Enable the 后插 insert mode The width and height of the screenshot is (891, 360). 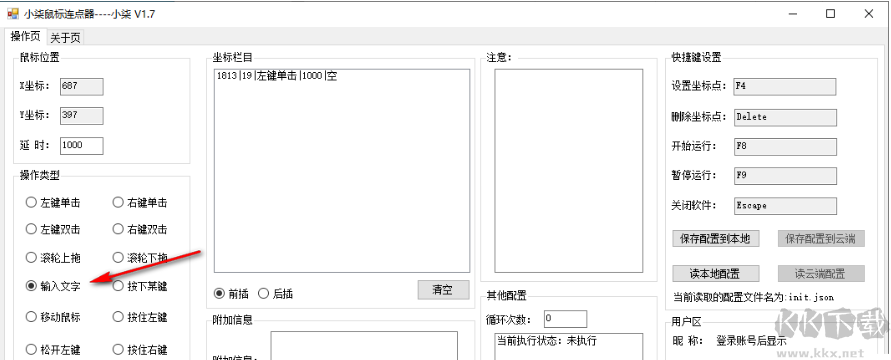coord(275,294)
